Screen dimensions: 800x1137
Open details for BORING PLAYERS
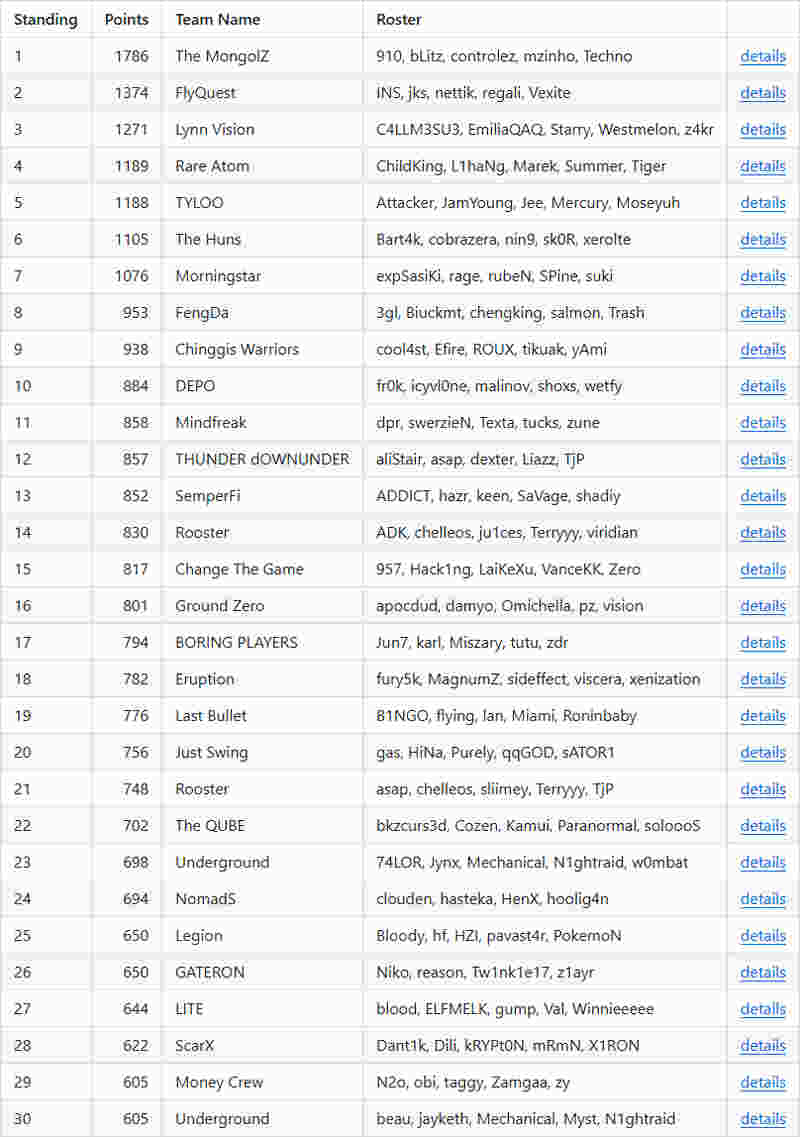[x=762, y=642]
